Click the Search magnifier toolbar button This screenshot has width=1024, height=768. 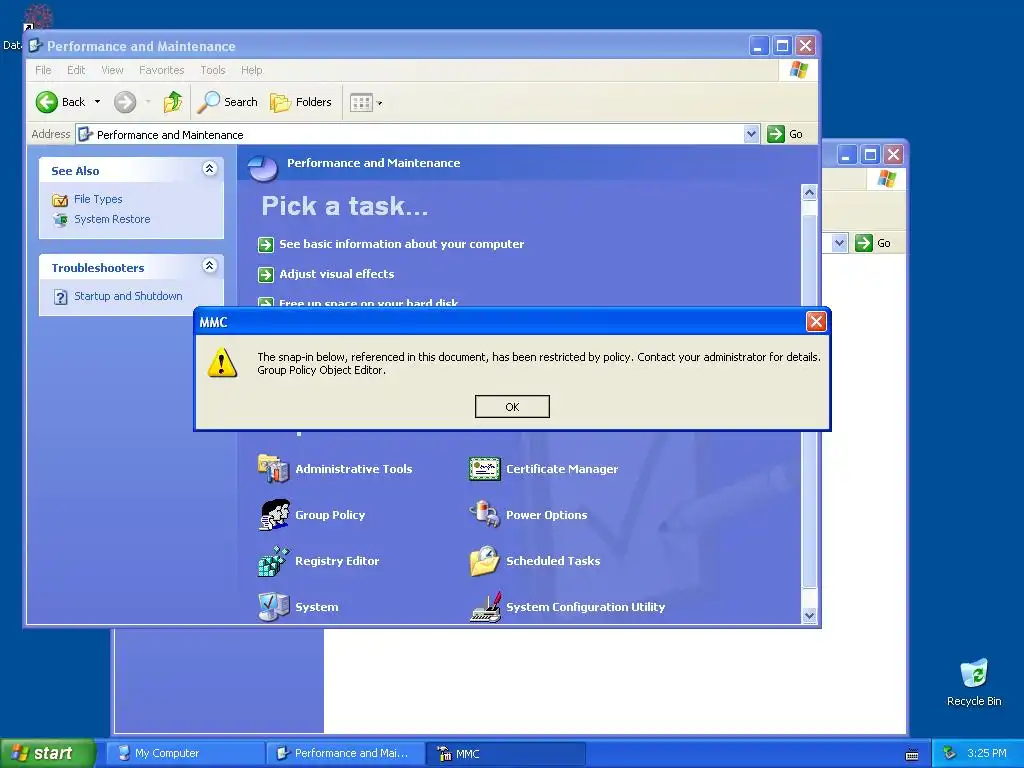point(227,102)
